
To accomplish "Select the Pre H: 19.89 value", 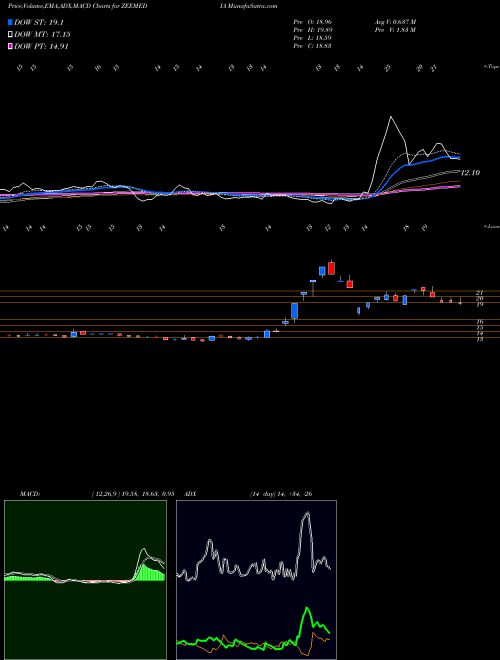I will coord(313,30).
